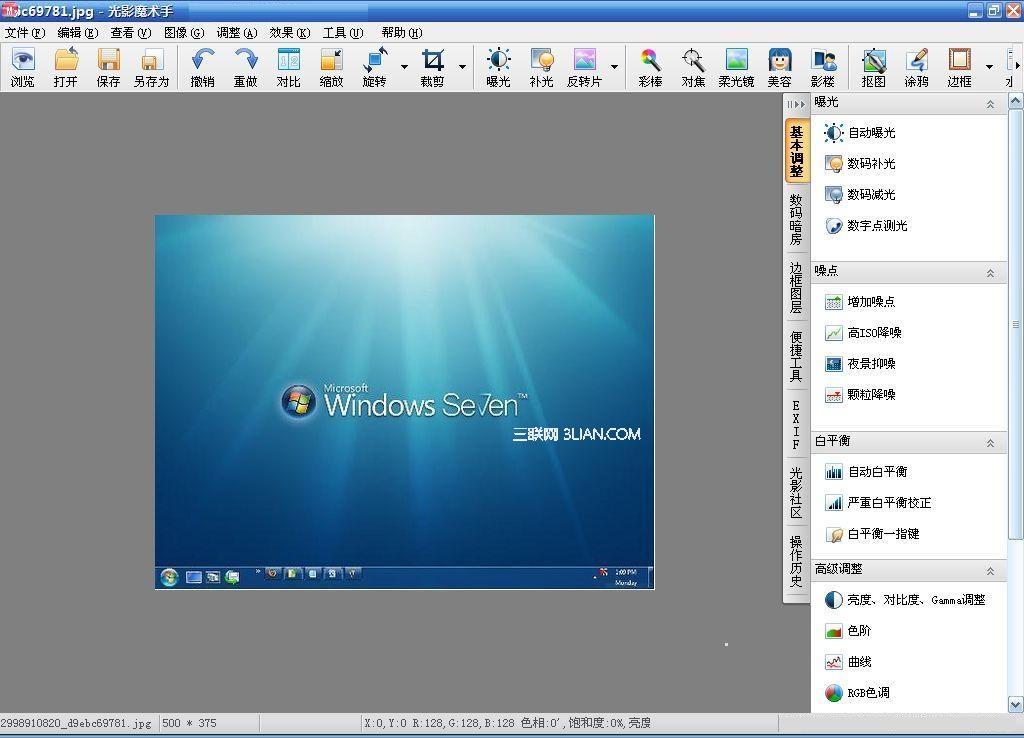
Task: Switch to EXIF side tab
Action: point(796,425)
